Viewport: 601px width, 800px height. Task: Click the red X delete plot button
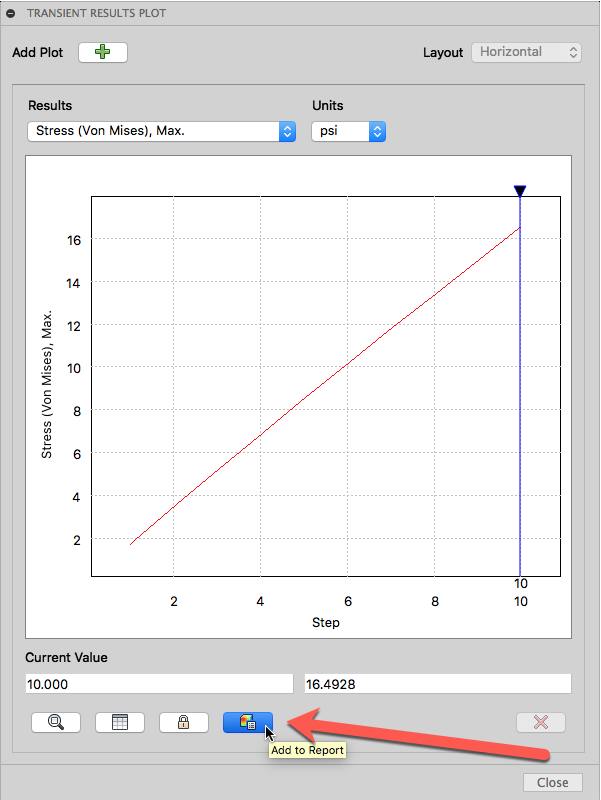tap(541, 722)
